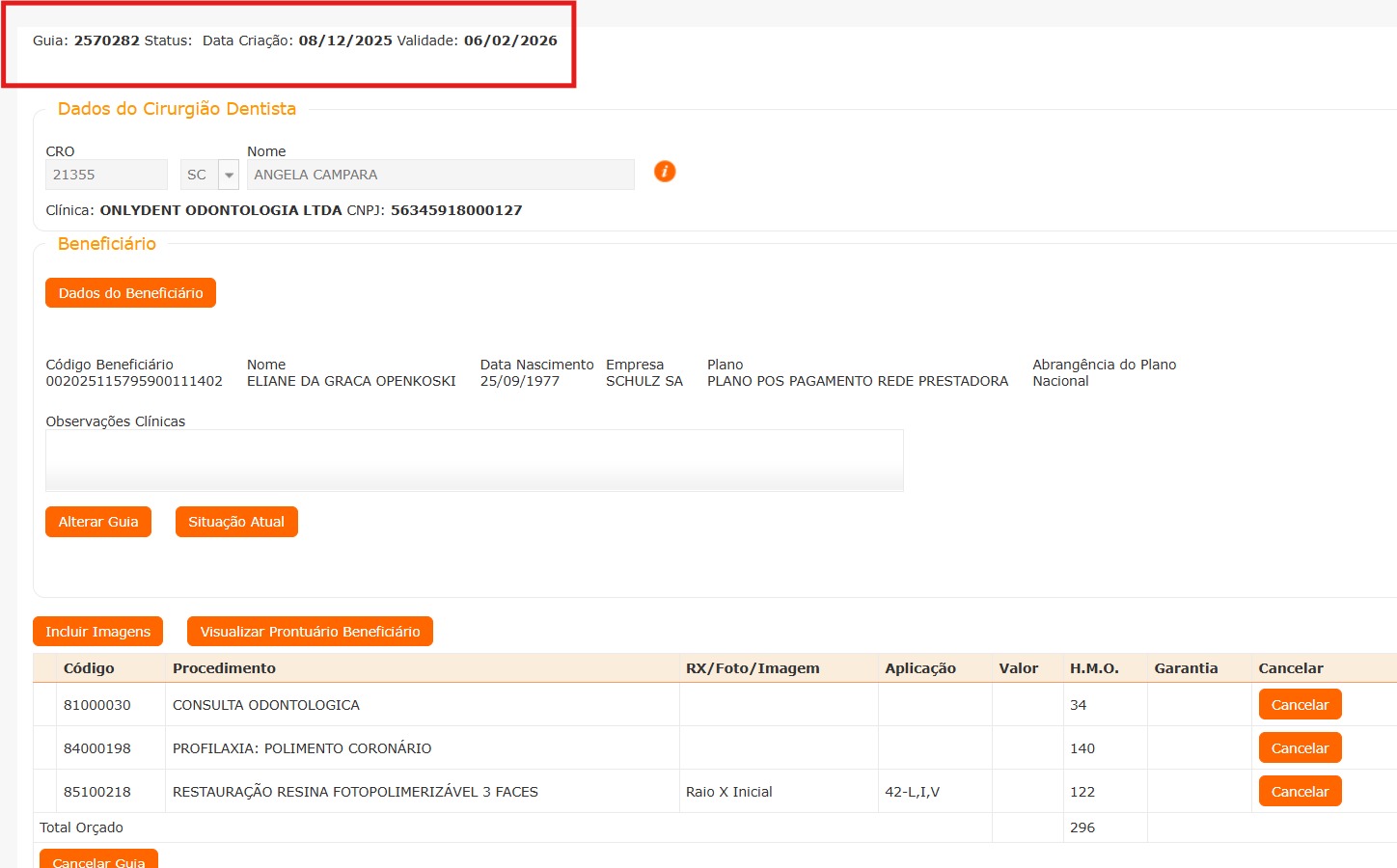The image size is (1397, 868).
Task: Click the orange info icon beside dentist name
Action: click(665, 172)
